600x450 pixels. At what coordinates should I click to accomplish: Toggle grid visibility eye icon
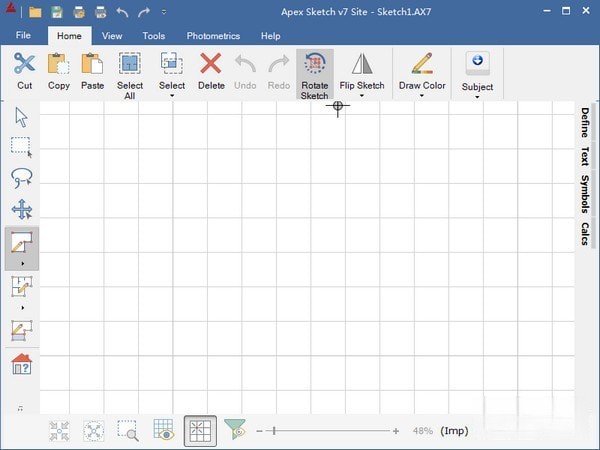tap(164, 429)
